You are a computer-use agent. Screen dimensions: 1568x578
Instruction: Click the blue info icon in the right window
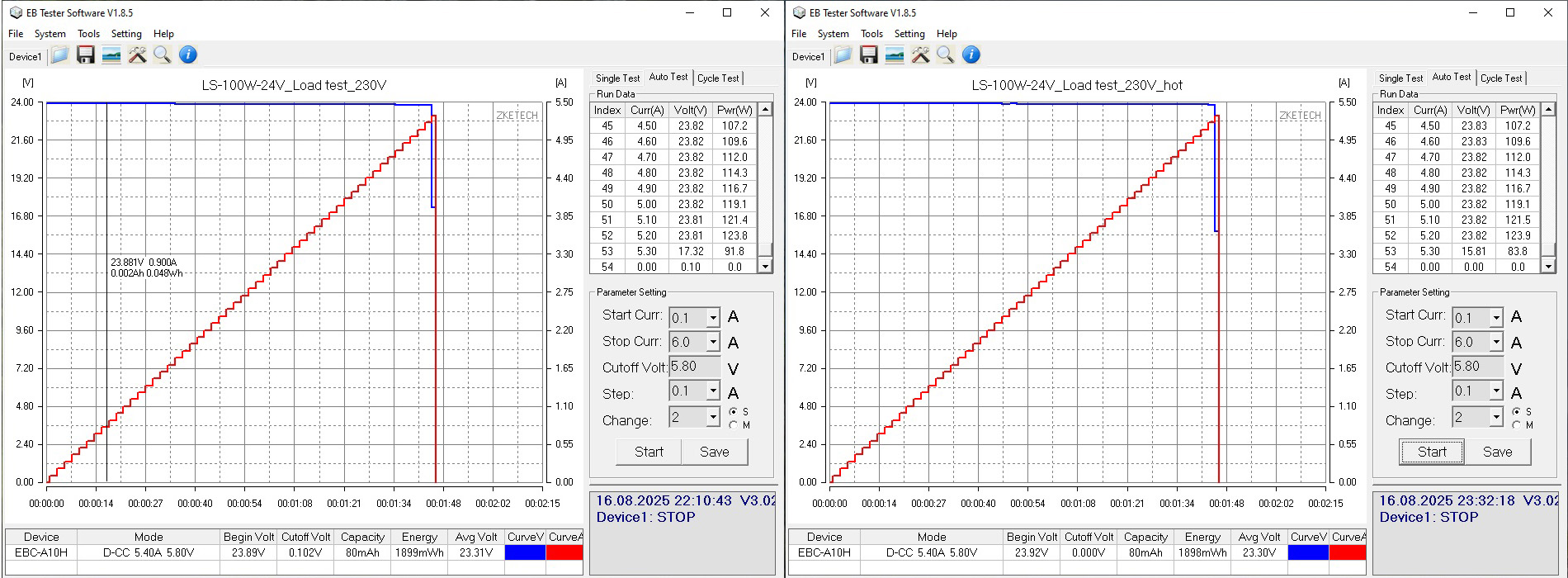[x=971, y=55]
